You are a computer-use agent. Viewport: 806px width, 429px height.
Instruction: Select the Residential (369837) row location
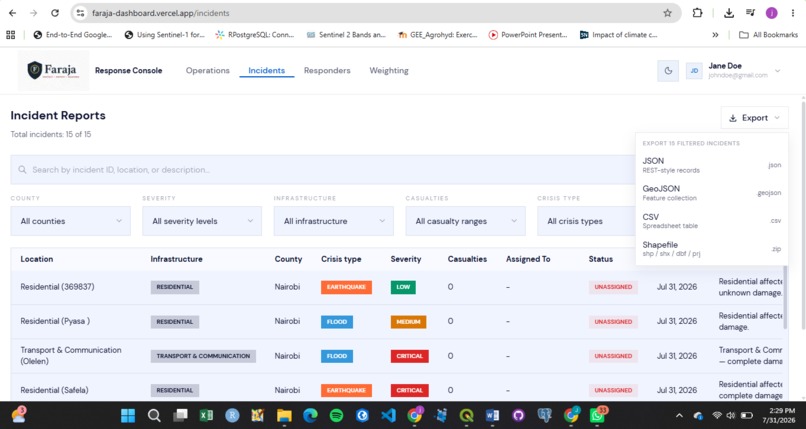[58, 287]
